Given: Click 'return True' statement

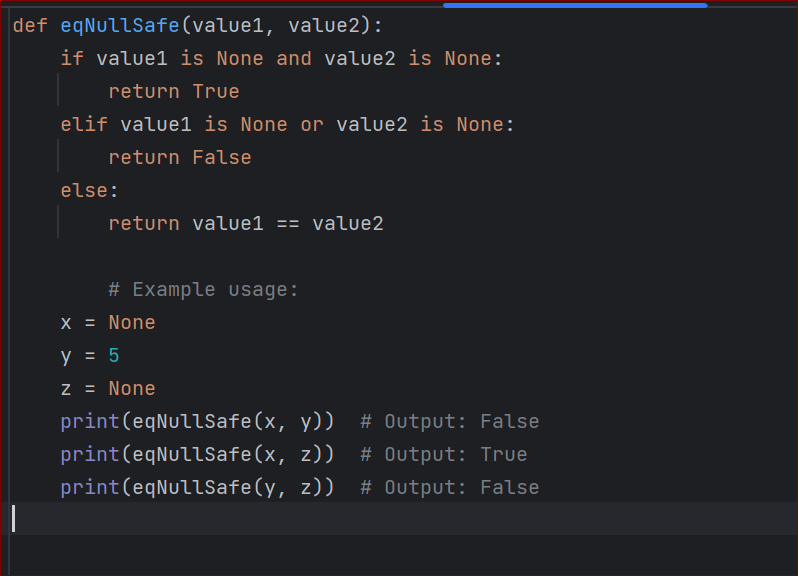Looking at the screenshot, I should pos(174,92).
